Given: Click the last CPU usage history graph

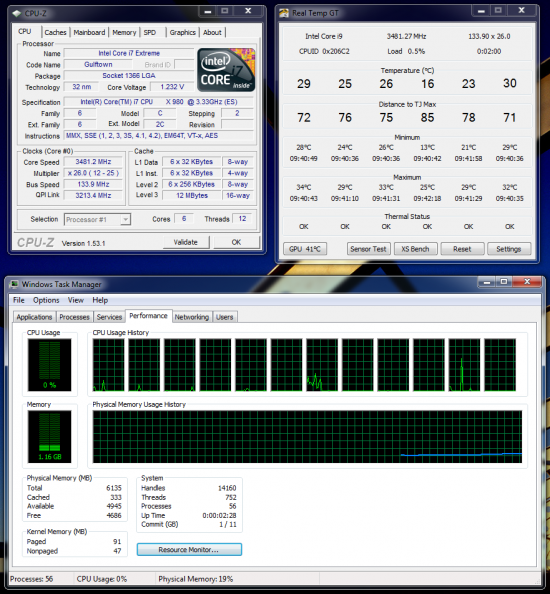Looking at the screenshot, I should [x=500, y=365].
